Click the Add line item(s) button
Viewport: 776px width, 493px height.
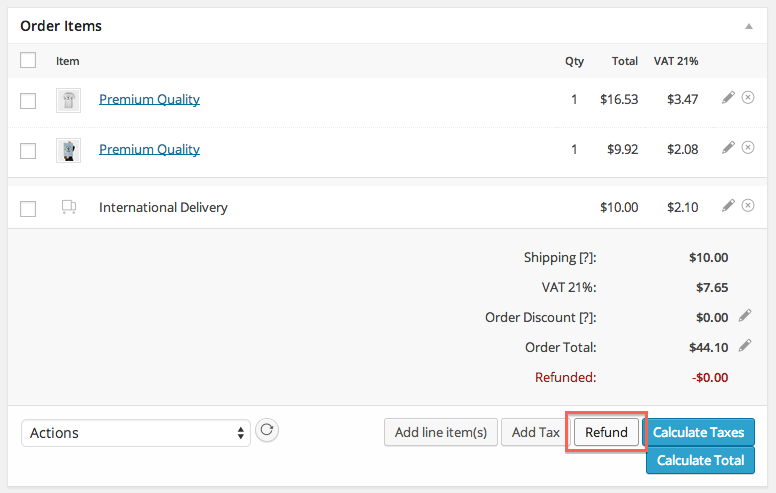[441, 432]
